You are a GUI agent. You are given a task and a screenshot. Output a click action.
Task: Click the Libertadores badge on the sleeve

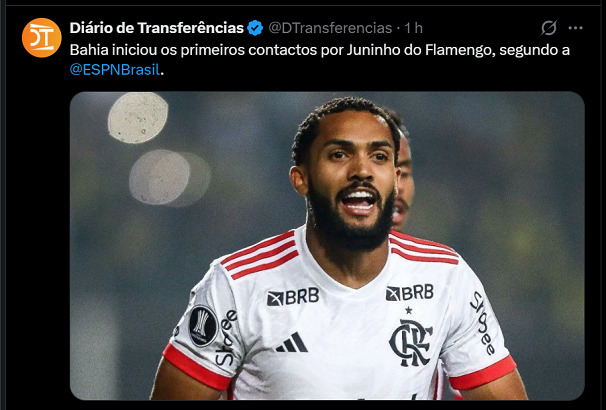203,326
